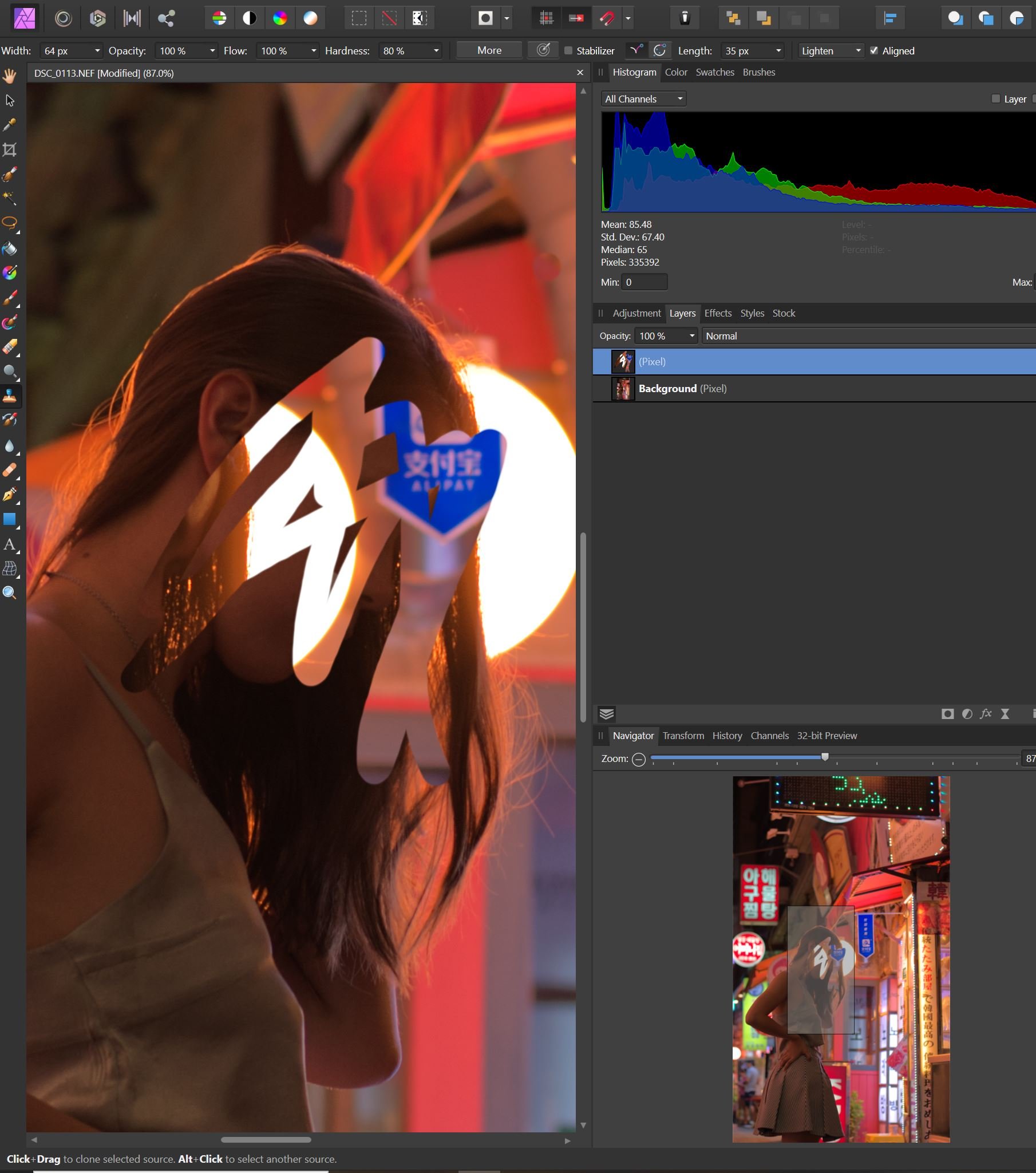Switch to the Swatches tab

[715, 72]
